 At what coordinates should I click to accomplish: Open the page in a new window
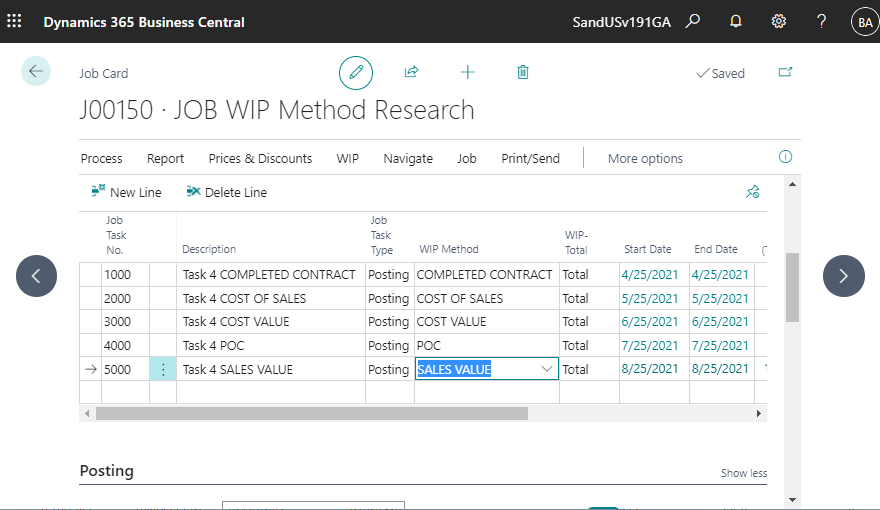pos(785,72)
